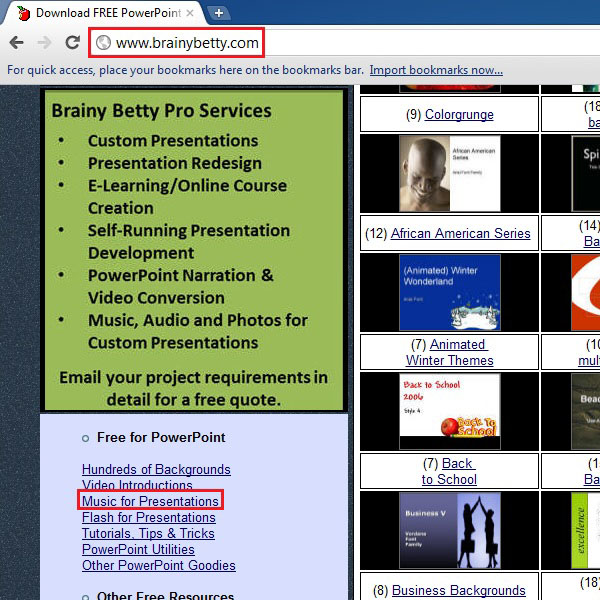Screen dimensions: 600x600
Task: Click the Business V thumbnail
Action: (x=450, y=530)
